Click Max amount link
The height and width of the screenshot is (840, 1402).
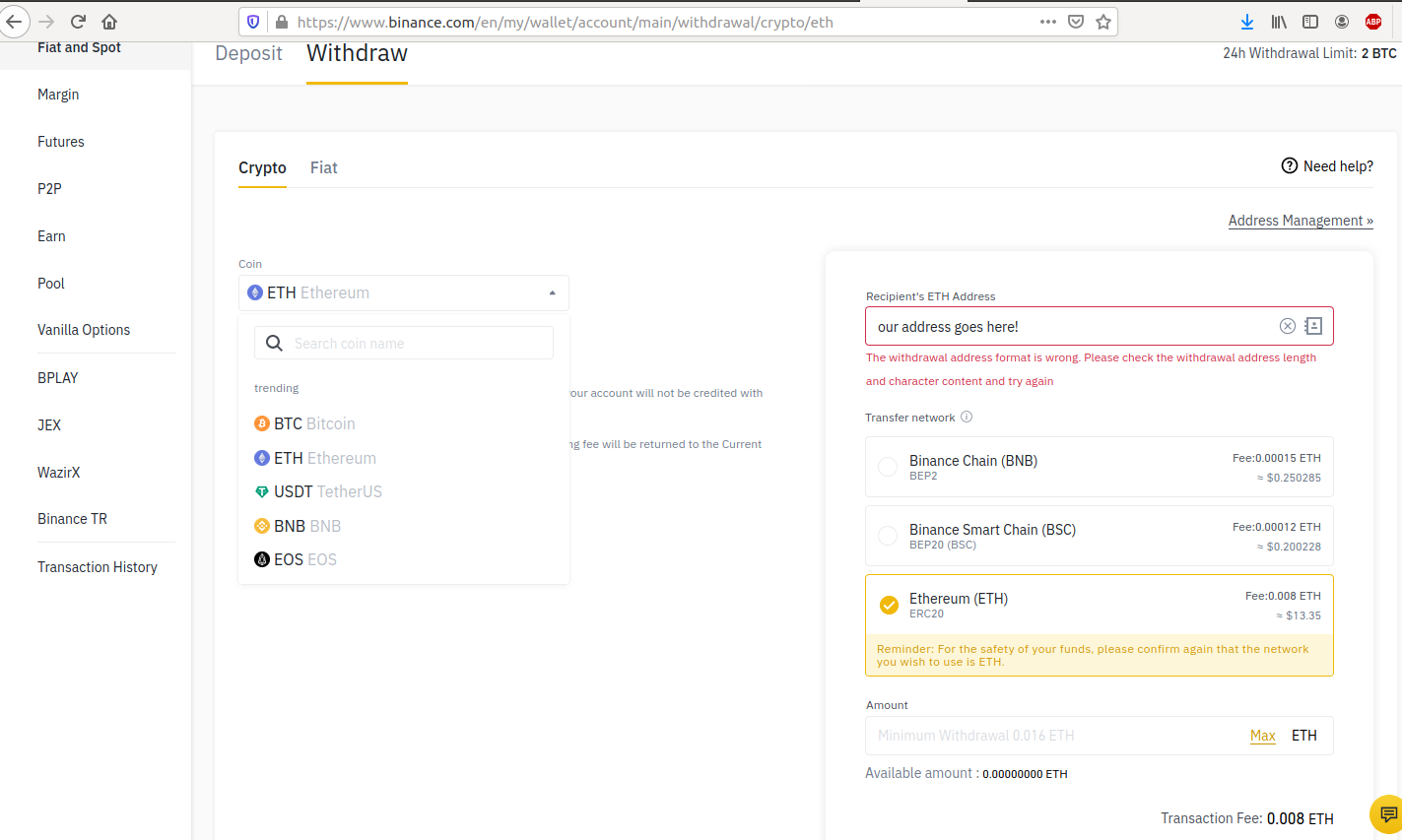pyautogui.click(x=1262, y=736)
